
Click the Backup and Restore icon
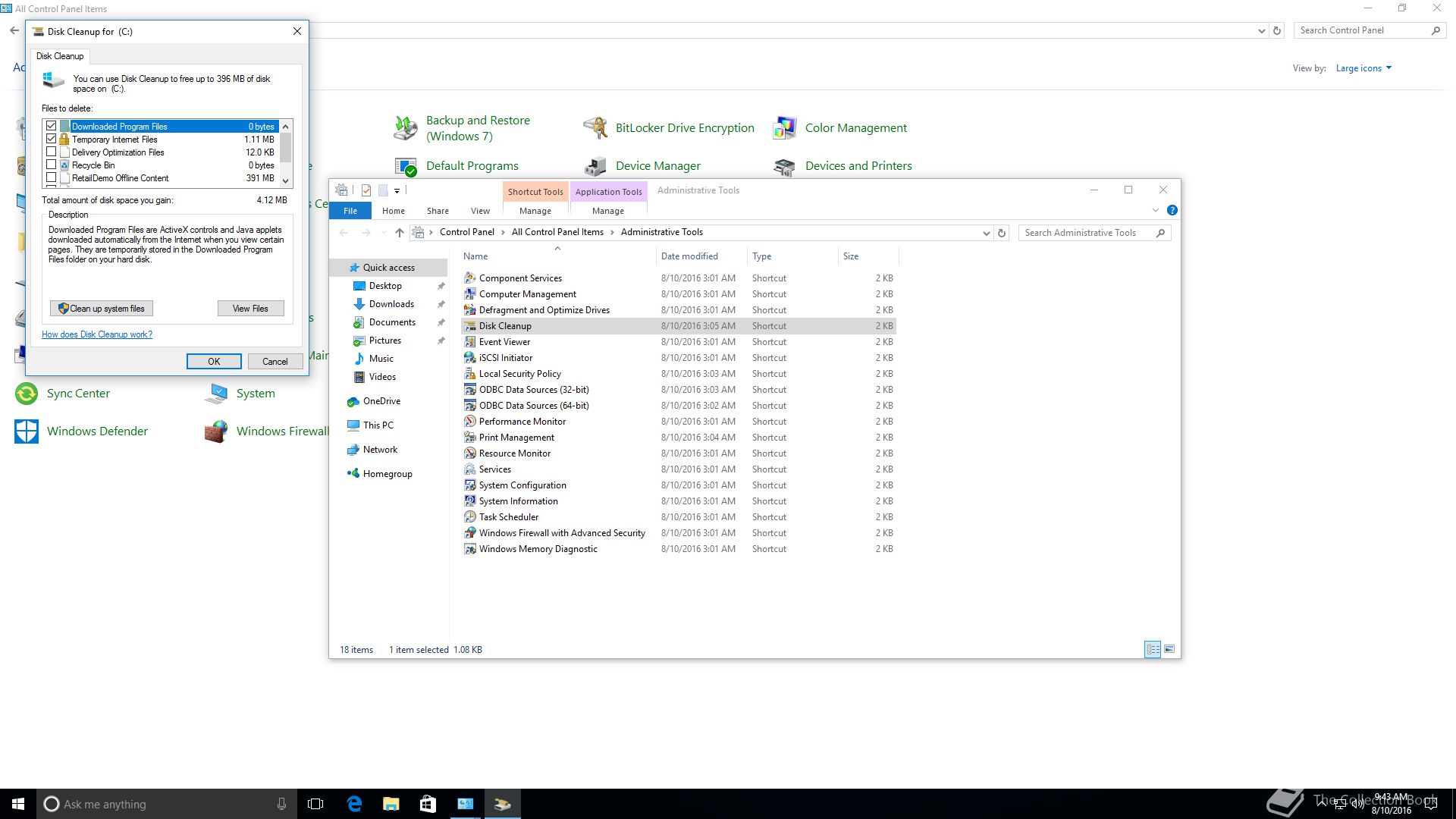pos(406,128)
